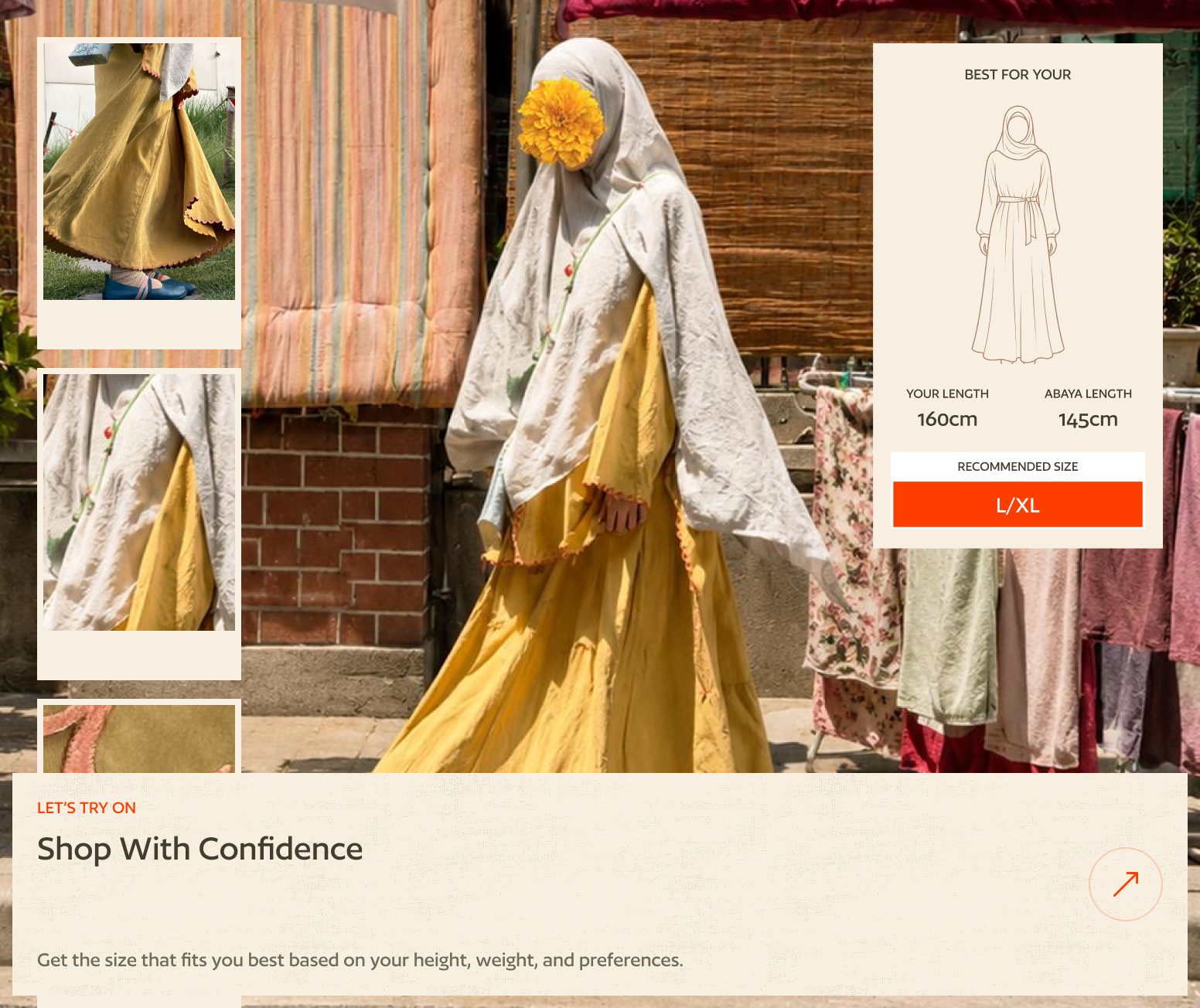Click the Shop With Confidence heading
This screenshot has width=1200, height=1008.
click(199, 849)
